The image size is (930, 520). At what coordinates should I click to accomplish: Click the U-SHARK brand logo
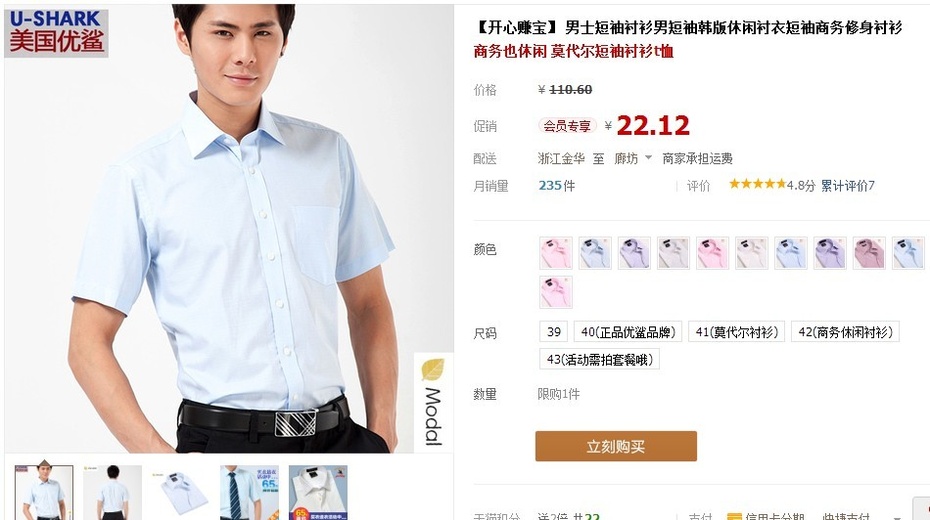coord(56,33)
